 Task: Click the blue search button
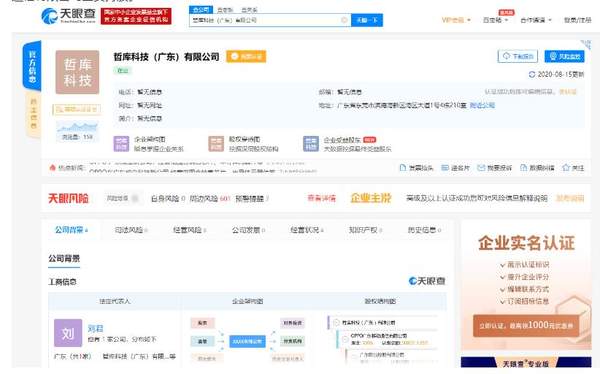click(367, 20)
